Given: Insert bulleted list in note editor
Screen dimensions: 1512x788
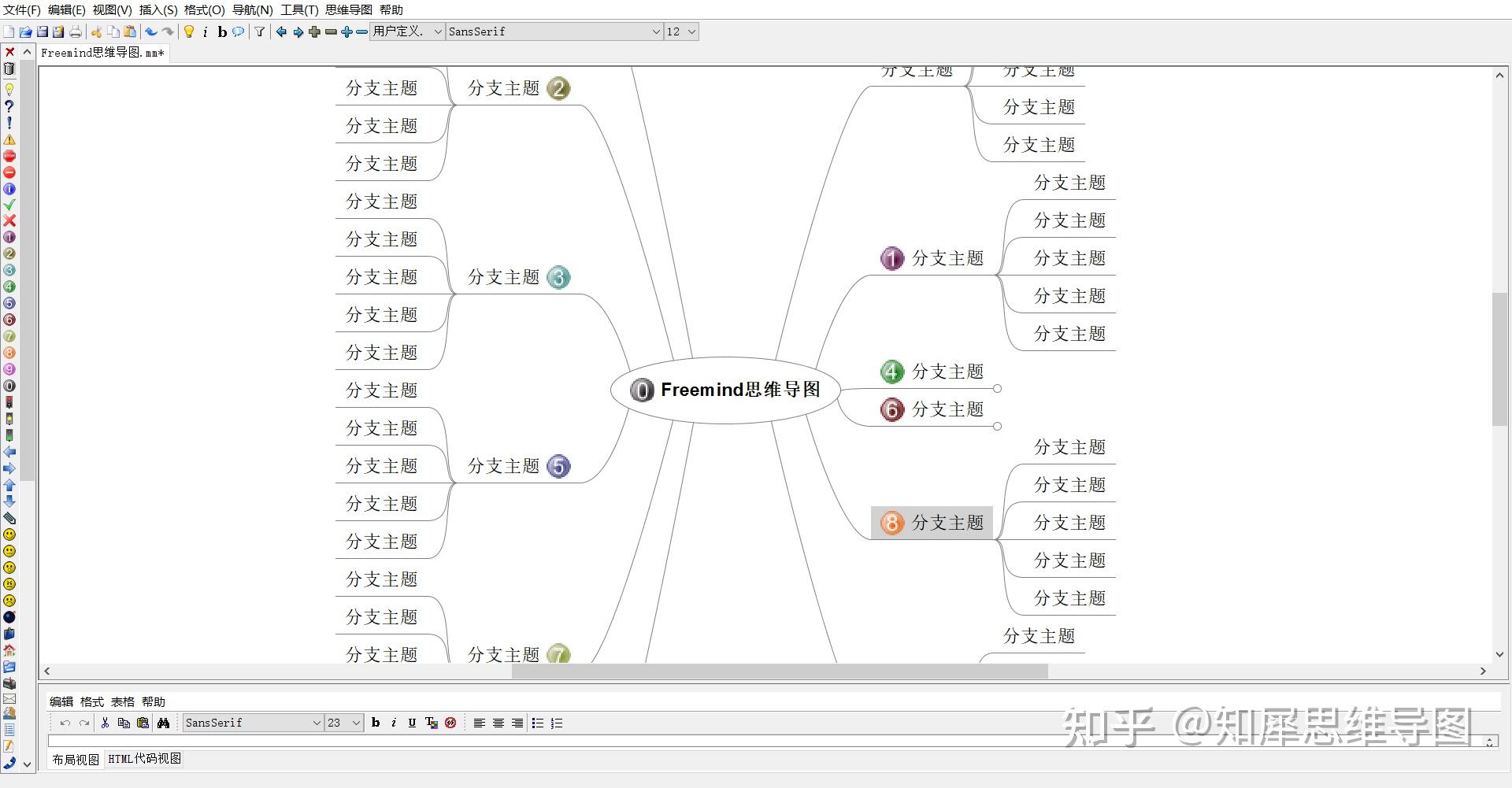Looking at the screenshot, I should pos(538,723).
